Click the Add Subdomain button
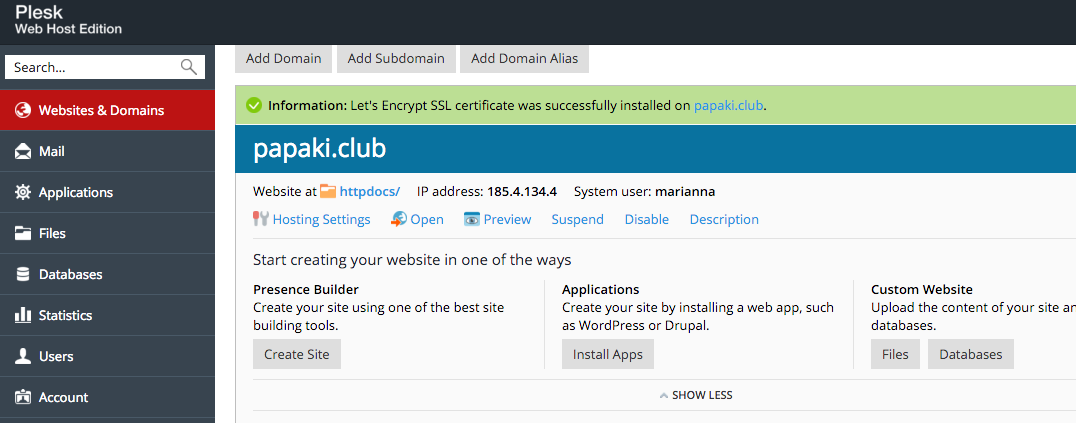This screenshot has width=1076, height=423. 396,58
